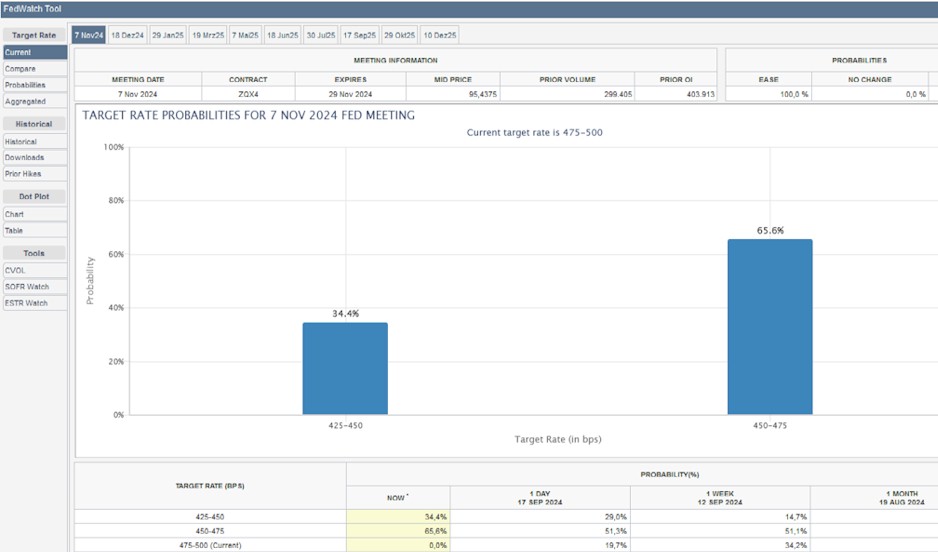Click the Dot Plot section header
The width and height of the screenshot is (938, 552).
(x=34, y=196)
